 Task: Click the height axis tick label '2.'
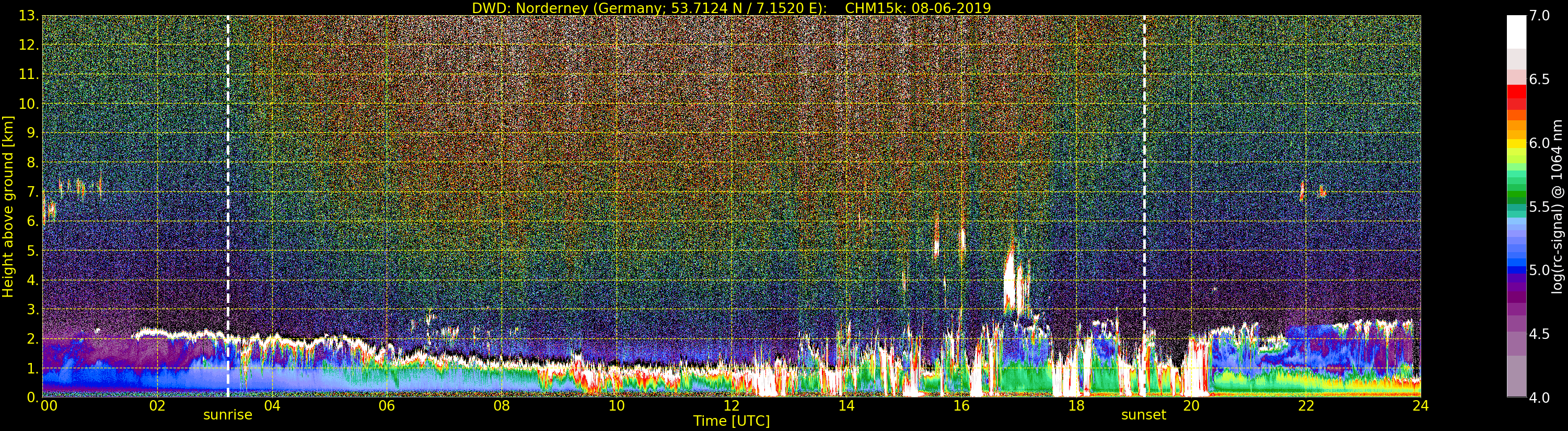32,338
